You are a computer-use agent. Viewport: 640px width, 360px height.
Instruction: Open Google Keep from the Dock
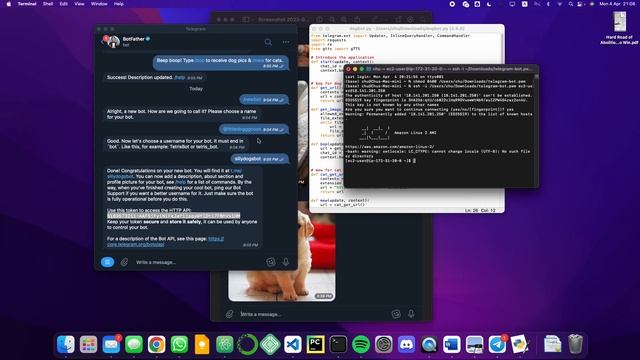pyautogui.click(x=202, y=344)
